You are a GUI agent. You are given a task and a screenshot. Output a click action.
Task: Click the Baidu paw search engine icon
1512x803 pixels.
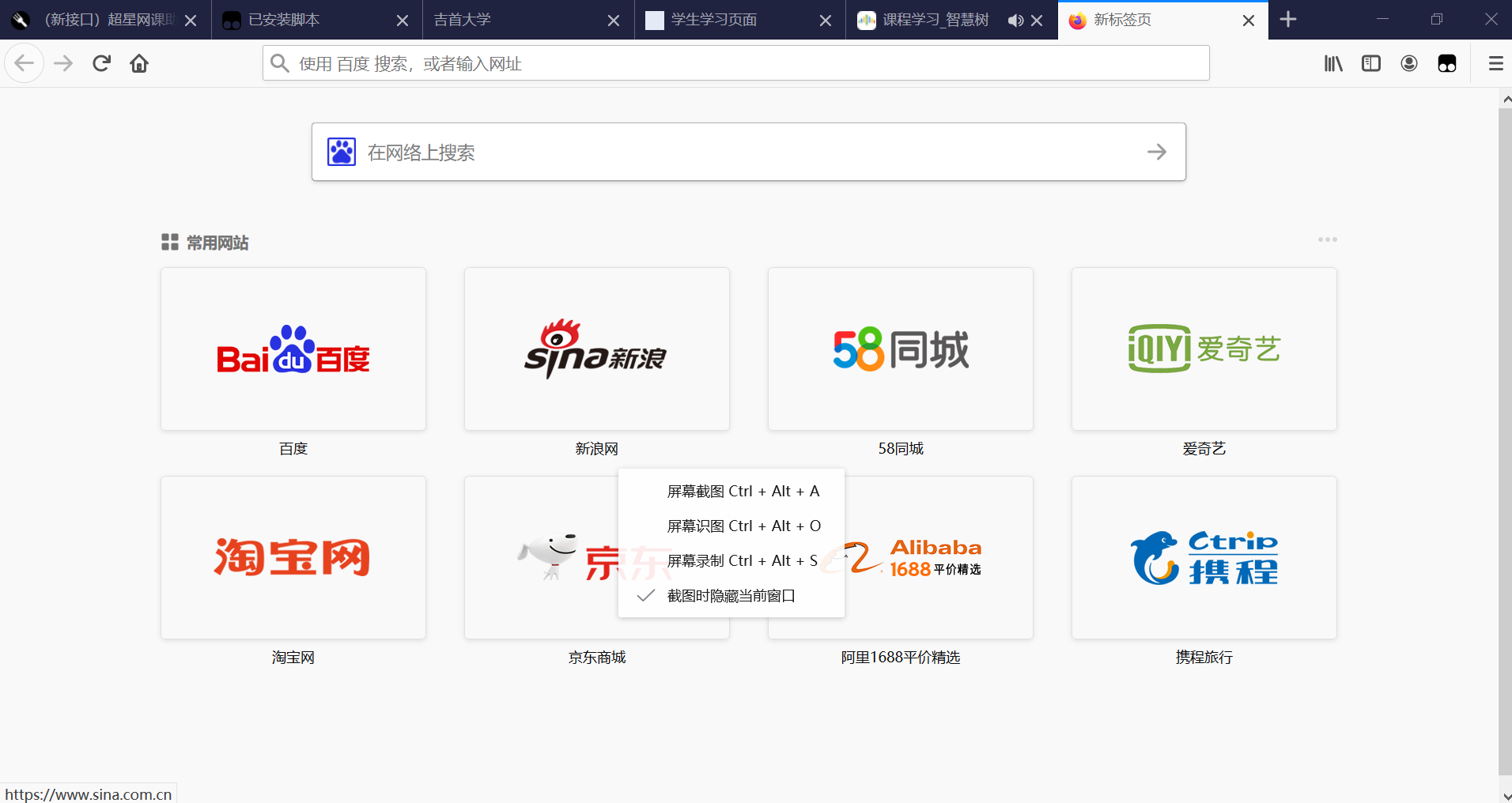click(x=342, y=152)
